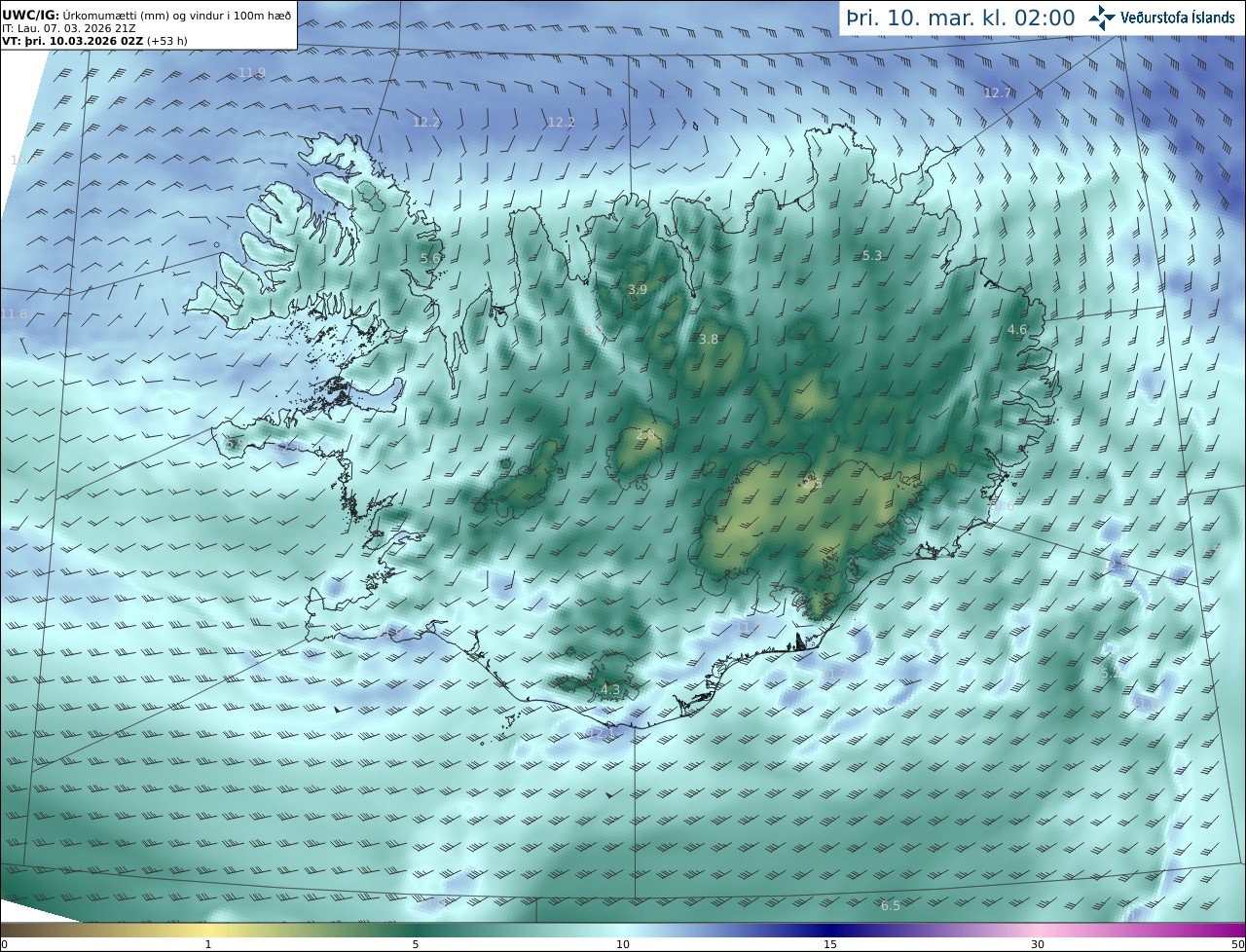The width and height of the screenshot is (1246, 952).
Task: Click the 10 tick label on the color bar
Action: [x=623, y=944]
